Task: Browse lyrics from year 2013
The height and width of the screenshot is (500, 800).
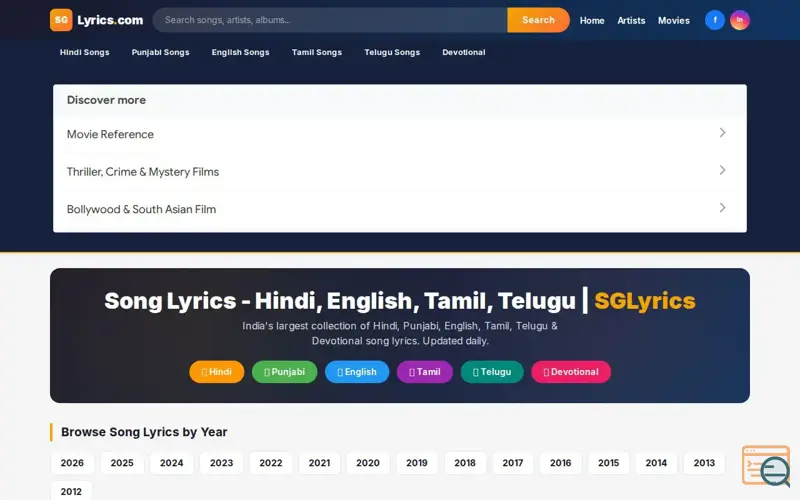Action: click(x=704, y=463)
